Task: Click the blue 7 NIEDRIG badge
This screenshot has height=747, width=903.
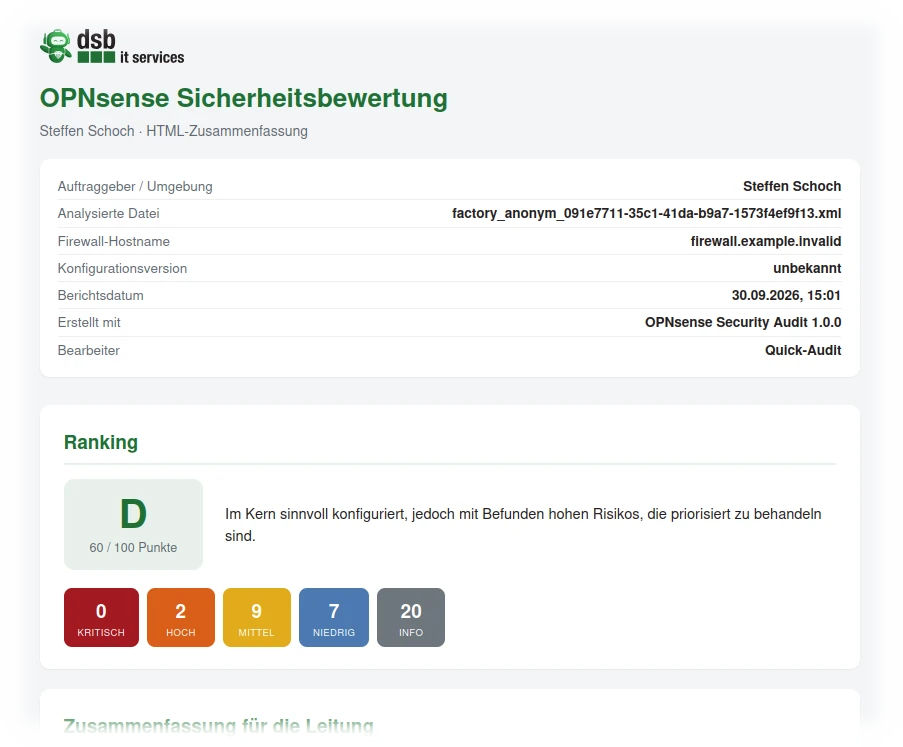Action: click(334, 617)
